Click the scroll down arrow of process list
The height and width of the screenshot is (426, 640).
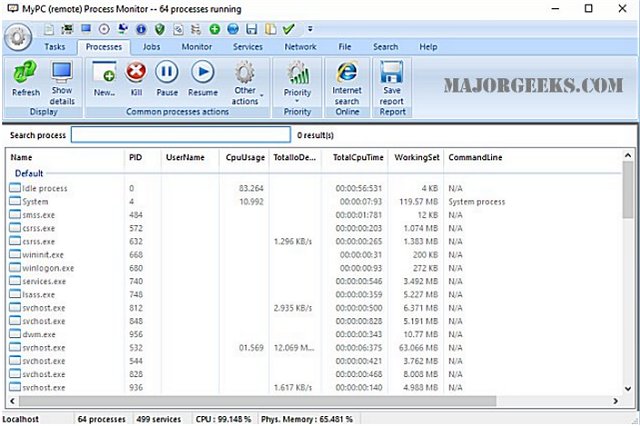[x=628, y=389]
